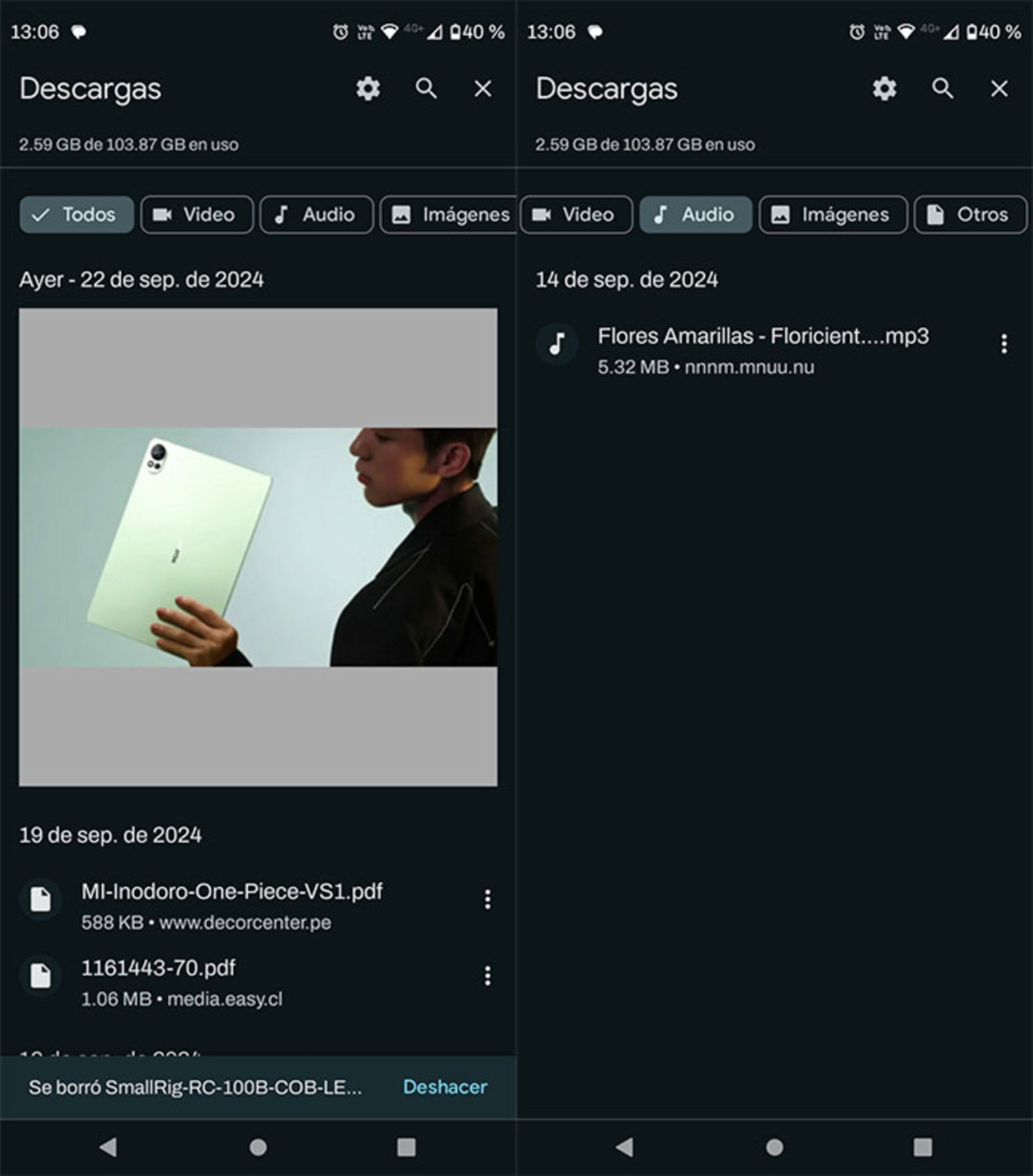Tap Recents navigation button on right screen
The height and width of the screenshot is (1176, 1033).
923,1147
